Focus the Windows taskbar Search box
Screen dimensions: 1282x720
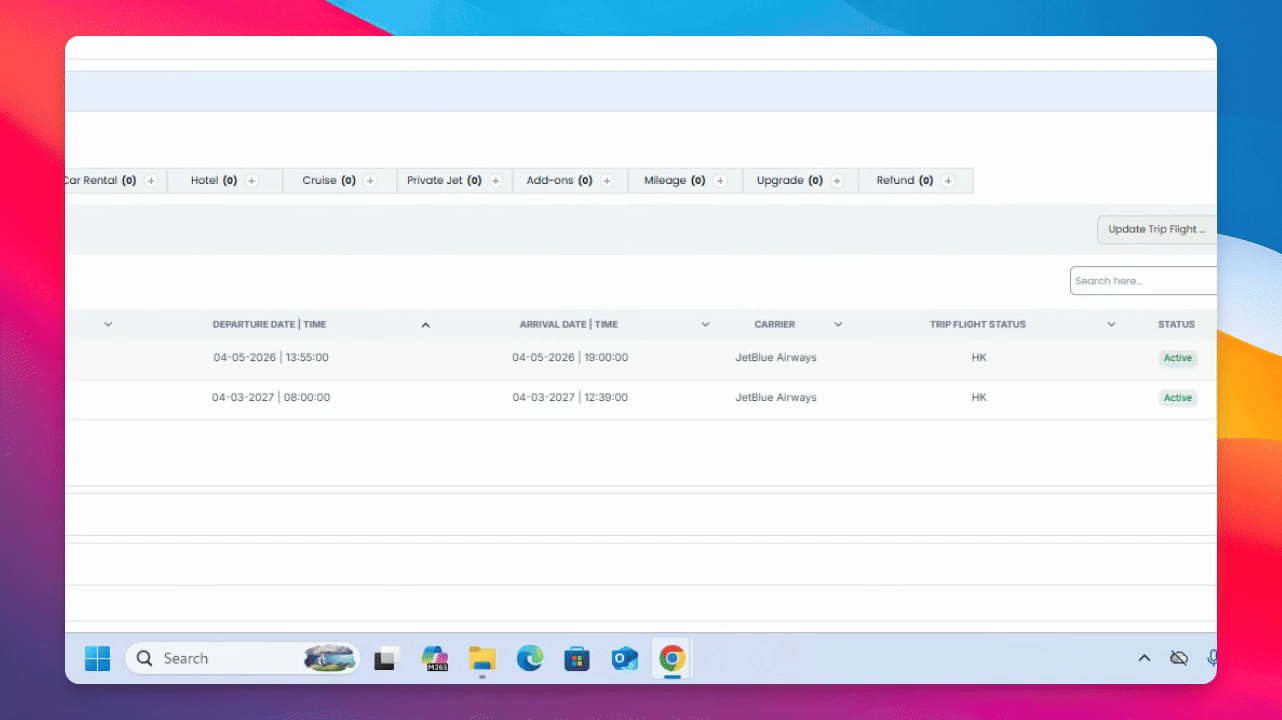point(242,658)
